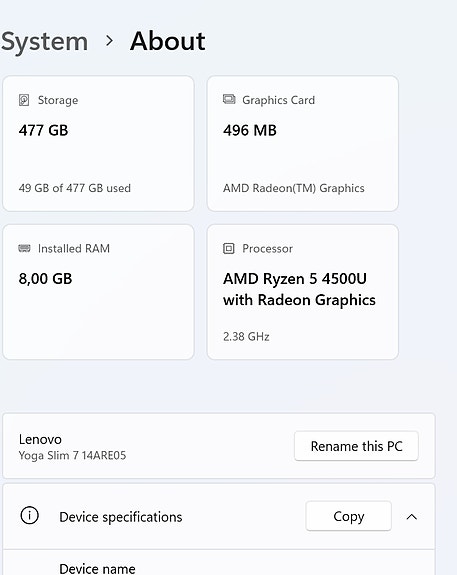Collapse the Device specifications section chevron
This screenshot has height=575, width=457.
(412, 517)
